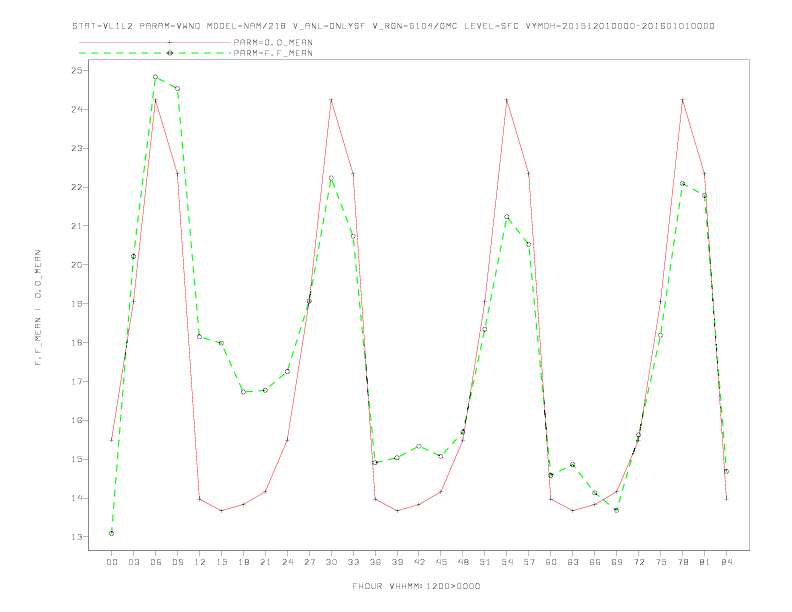
Task: Click the FHOUR VHHMM x-axis title
Action: point(416,586)
